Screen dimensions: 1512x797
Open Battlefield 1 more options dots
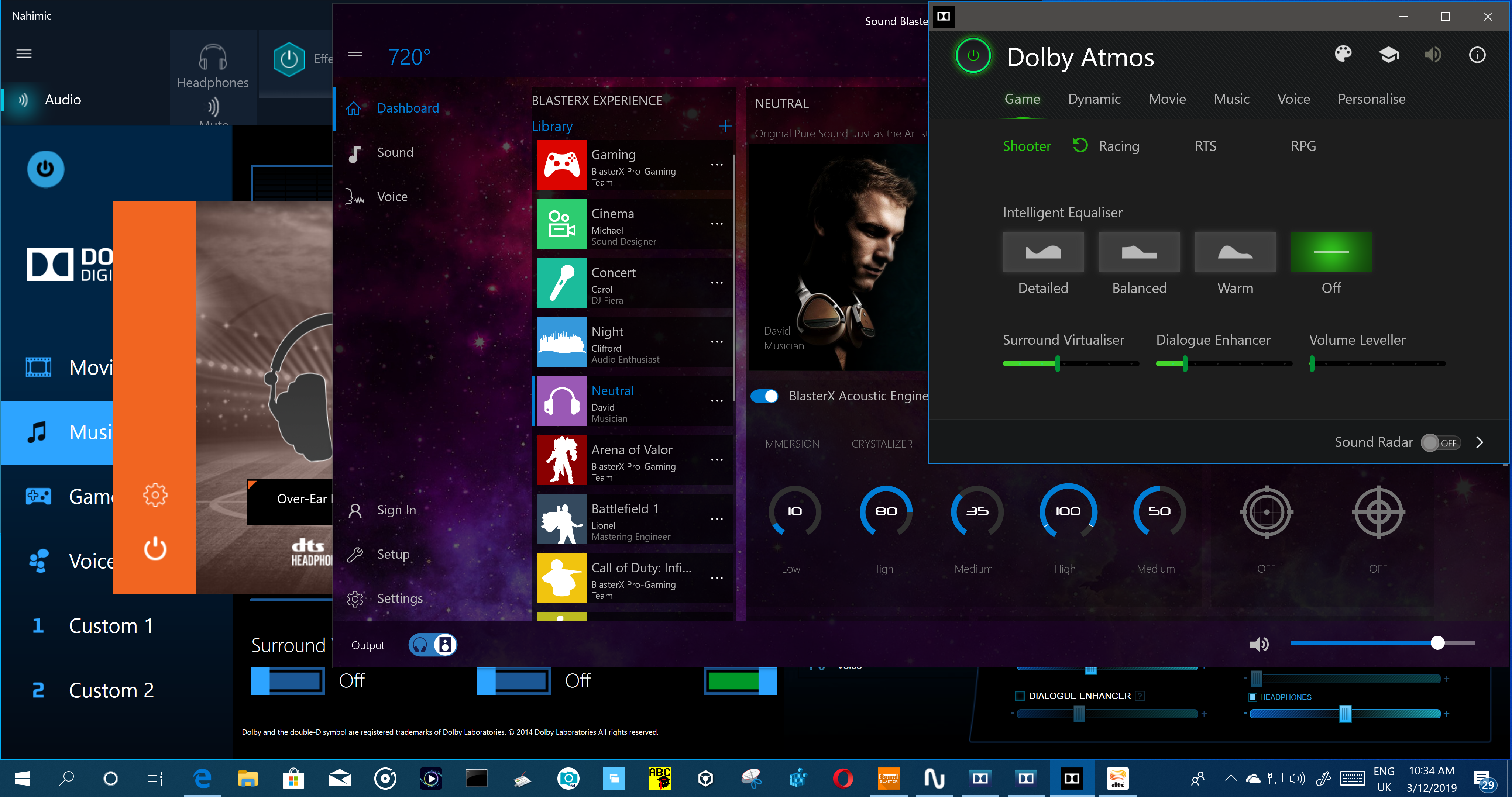click(717, 520)
